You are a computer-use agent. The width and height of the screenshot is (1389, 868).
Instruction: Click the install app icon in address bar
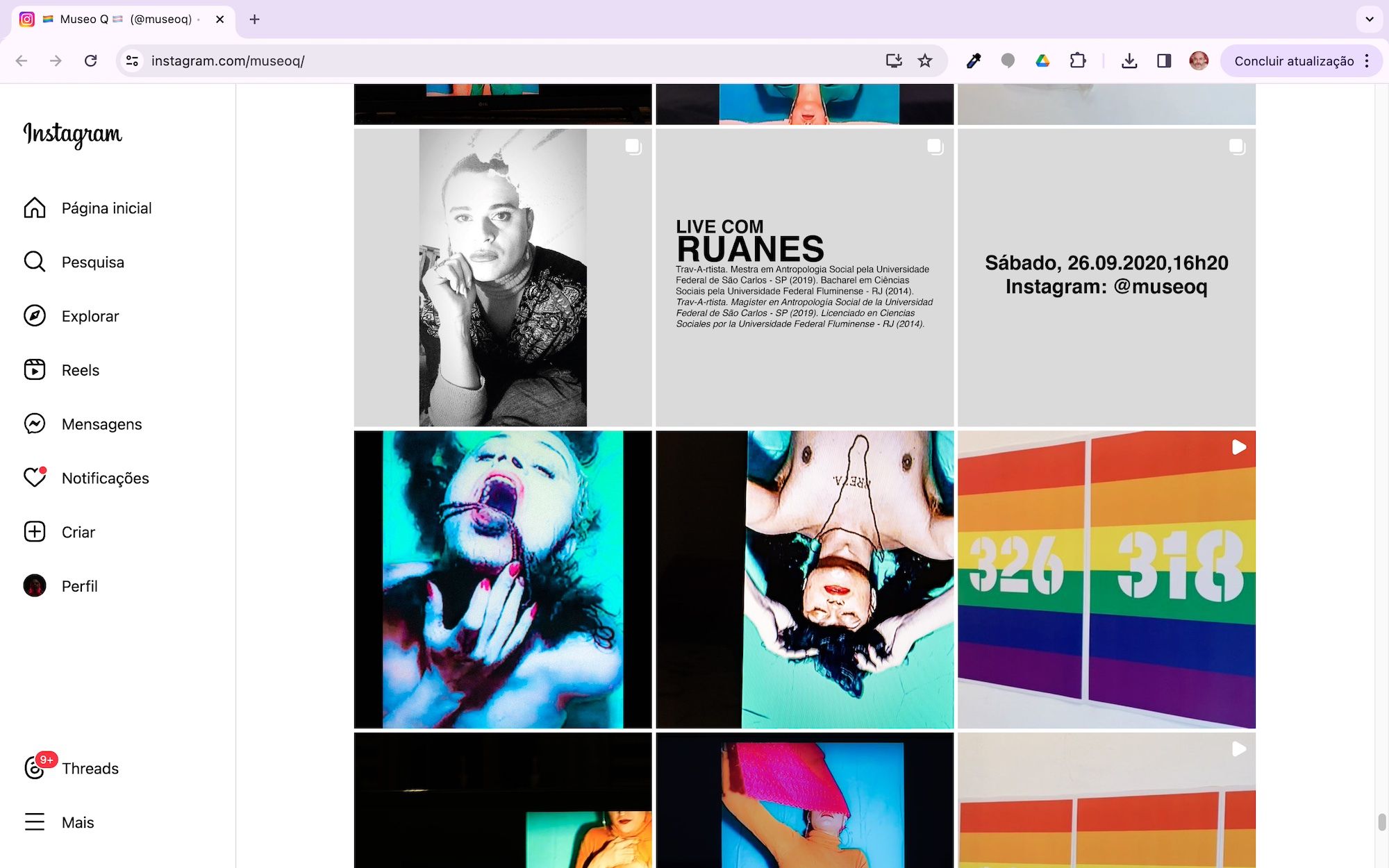click(x=894, y=61)
